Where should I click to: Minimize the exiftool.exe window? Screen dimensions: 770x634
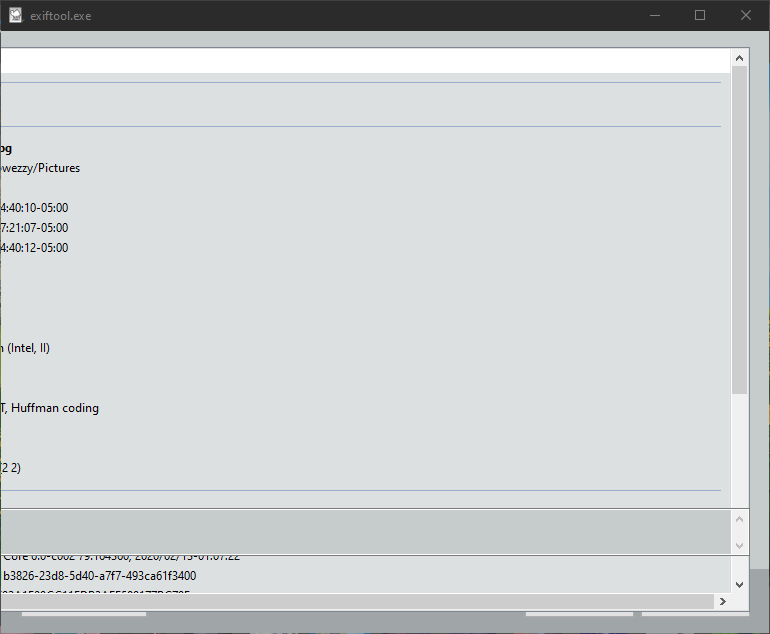tap(655, 16)
